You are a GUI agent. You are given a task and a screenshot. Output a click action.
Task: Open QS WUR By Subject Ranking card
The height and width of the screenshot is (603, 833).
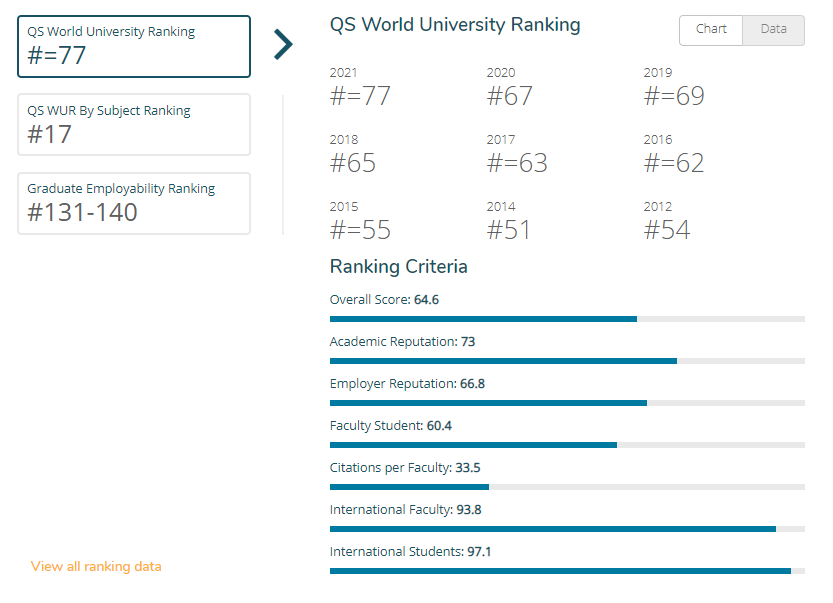coord(134,125)
